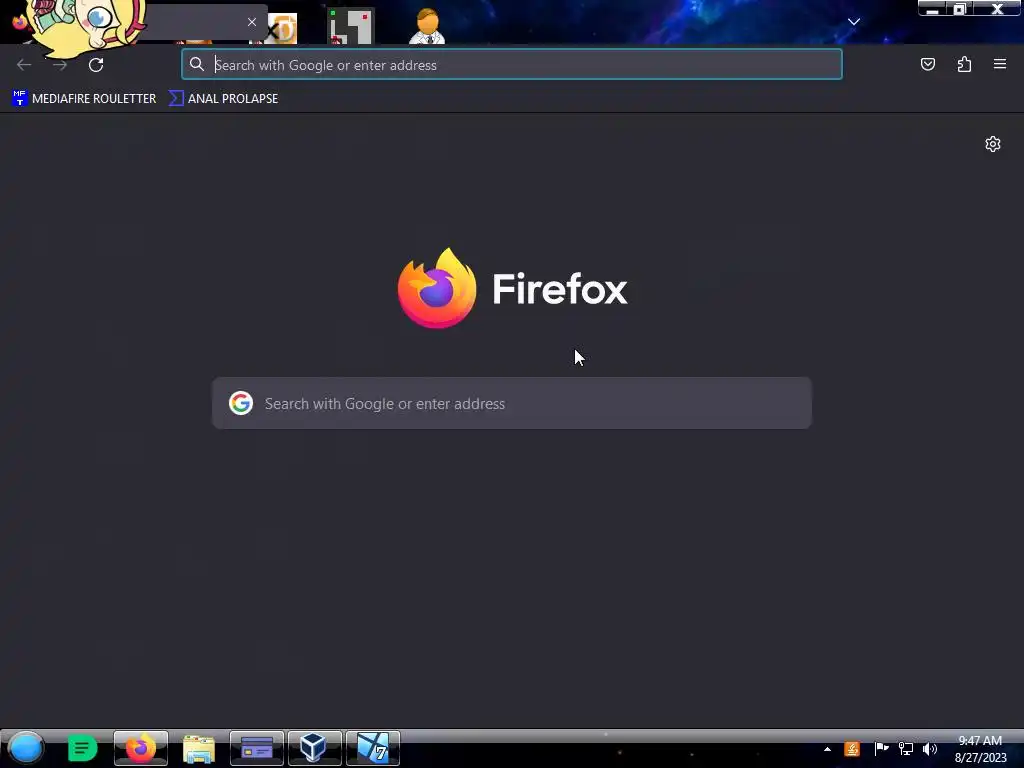Click the orange Java tray icon

[x=852, y=749]
